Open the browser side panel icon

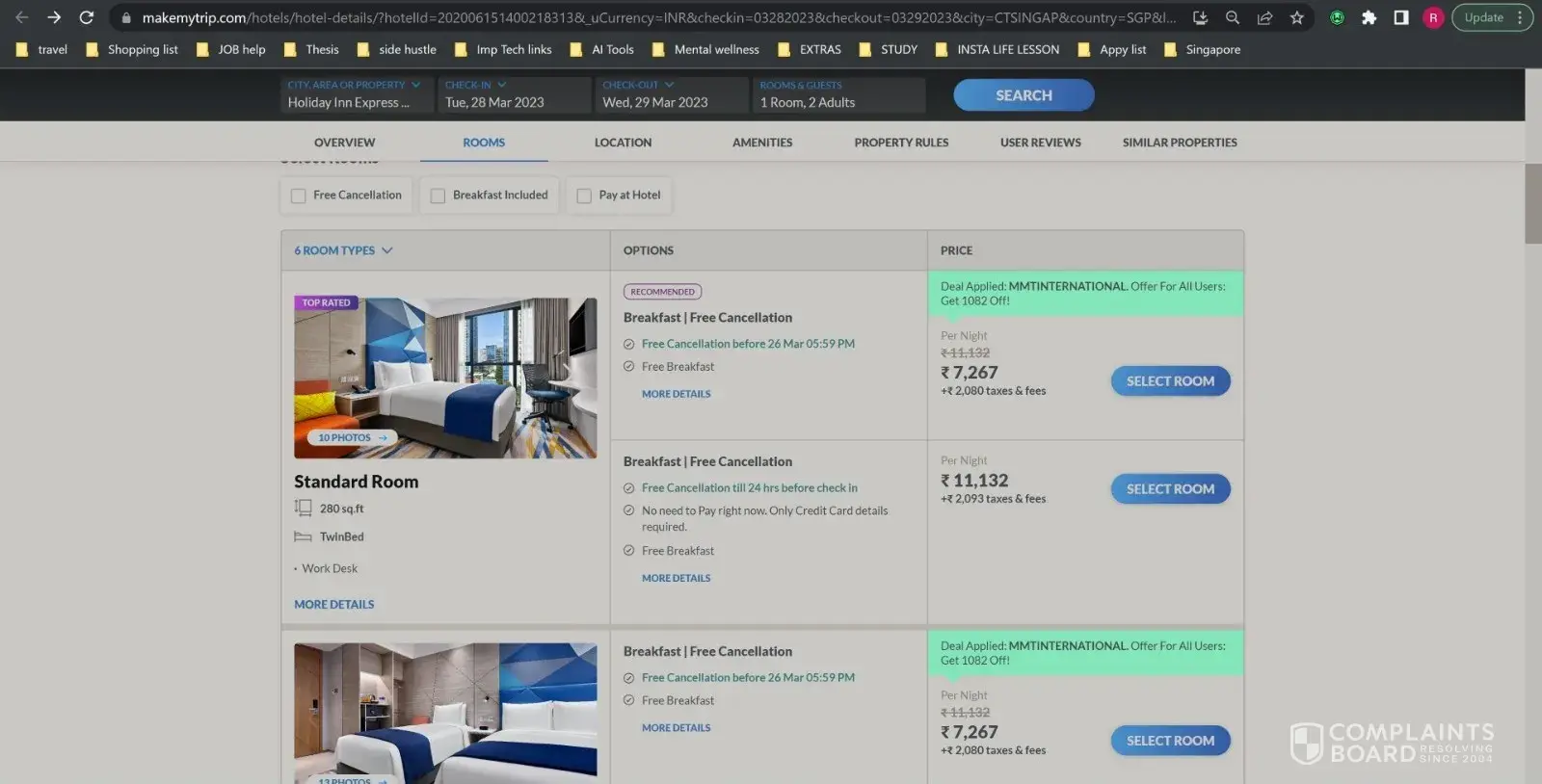[1401, 17]
